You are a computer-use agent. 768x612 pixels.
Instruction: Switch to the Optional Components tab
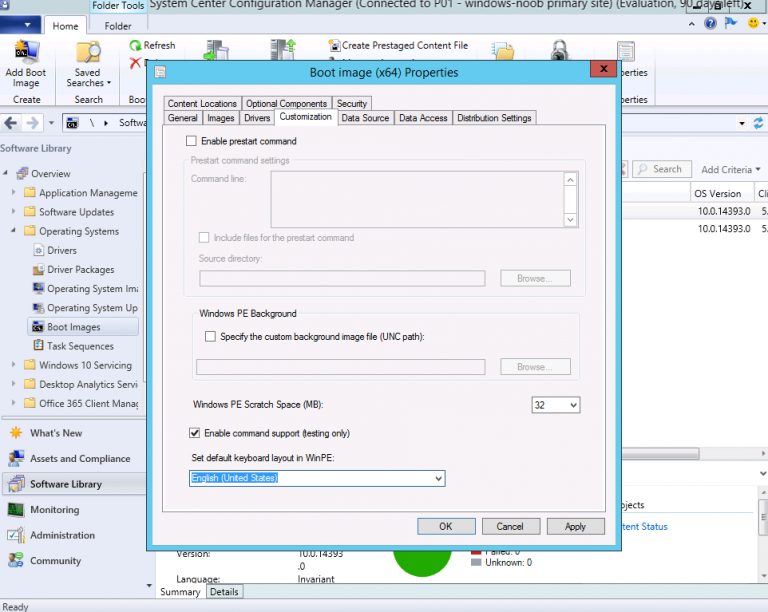point(286,104)
